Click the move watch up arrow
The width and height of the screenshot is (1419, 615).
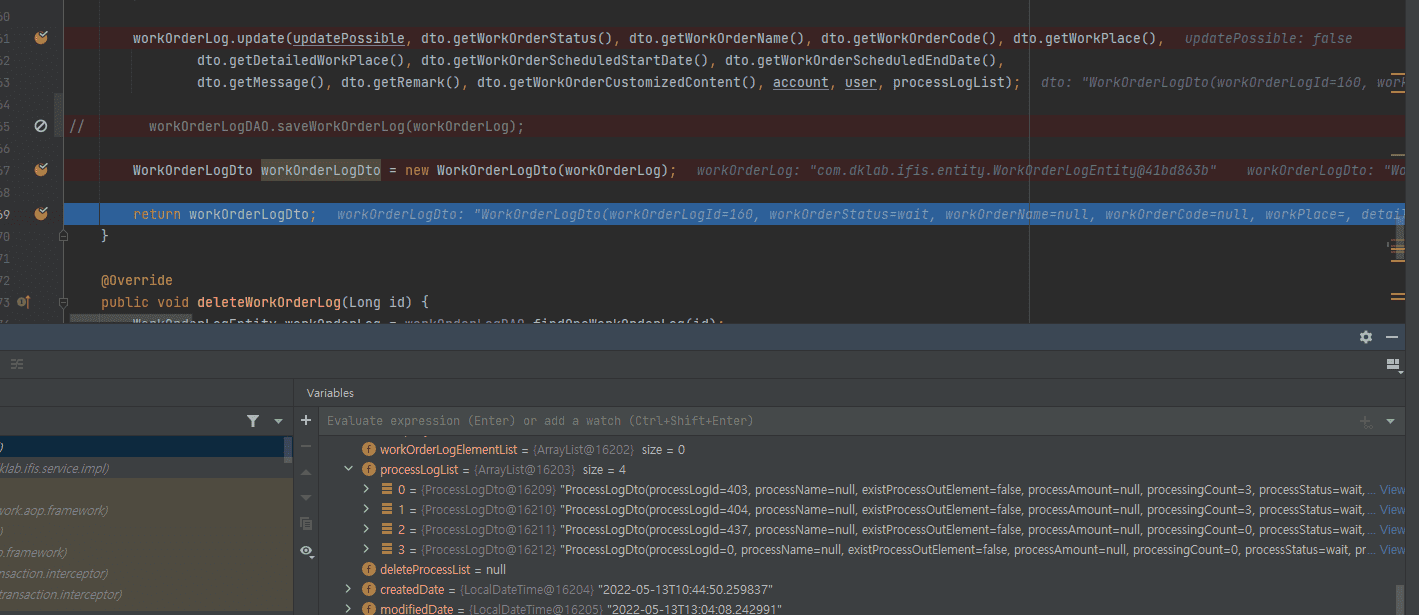[306, 472]
